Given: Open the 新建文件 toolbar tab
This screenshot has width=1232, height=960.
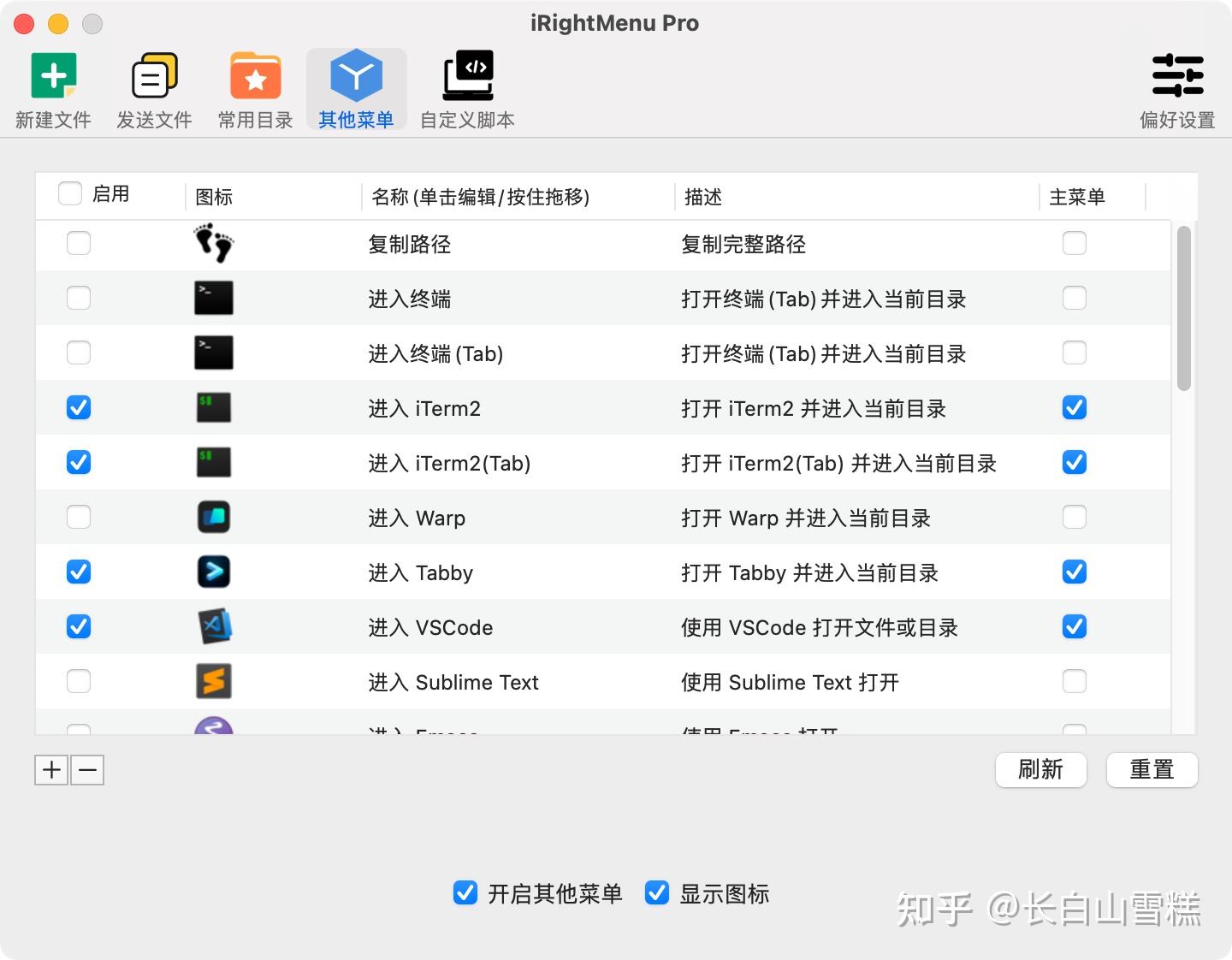Looking at the screenshot, I should 53,91.
